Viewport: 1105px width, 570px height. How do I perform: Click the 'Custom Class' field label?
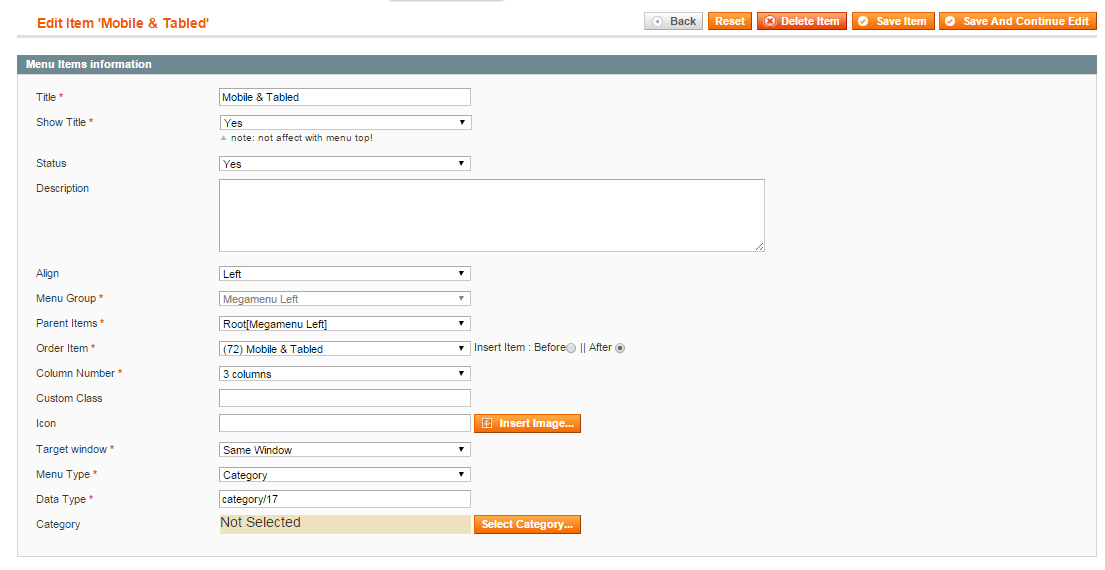tap(69, 398)
